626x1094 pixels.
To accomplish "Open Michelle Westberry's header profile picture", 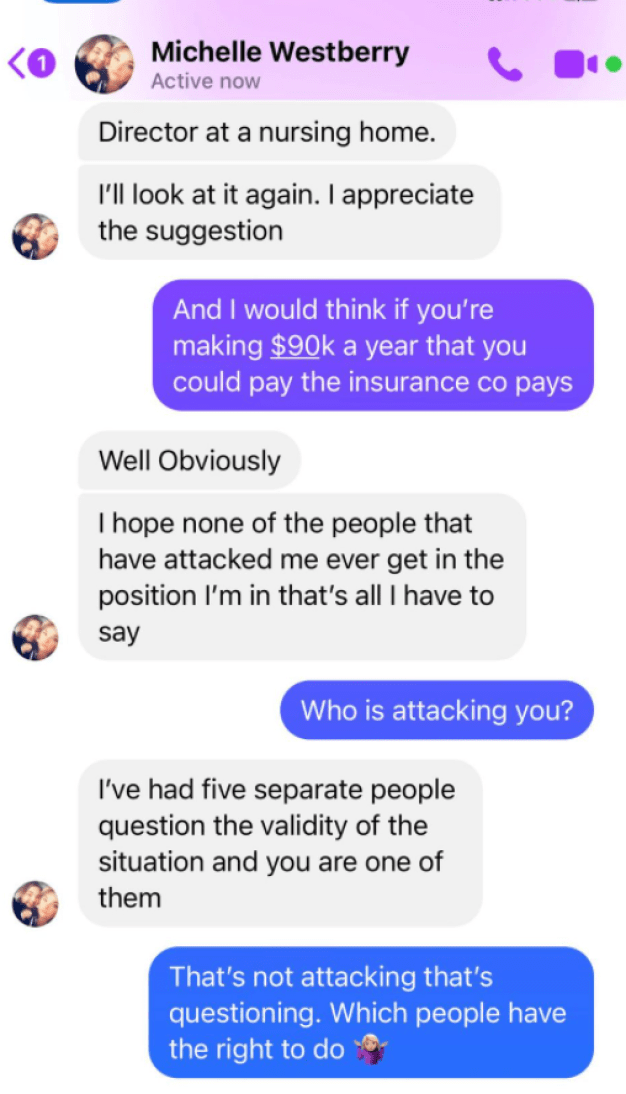I will tap(105, 63).
